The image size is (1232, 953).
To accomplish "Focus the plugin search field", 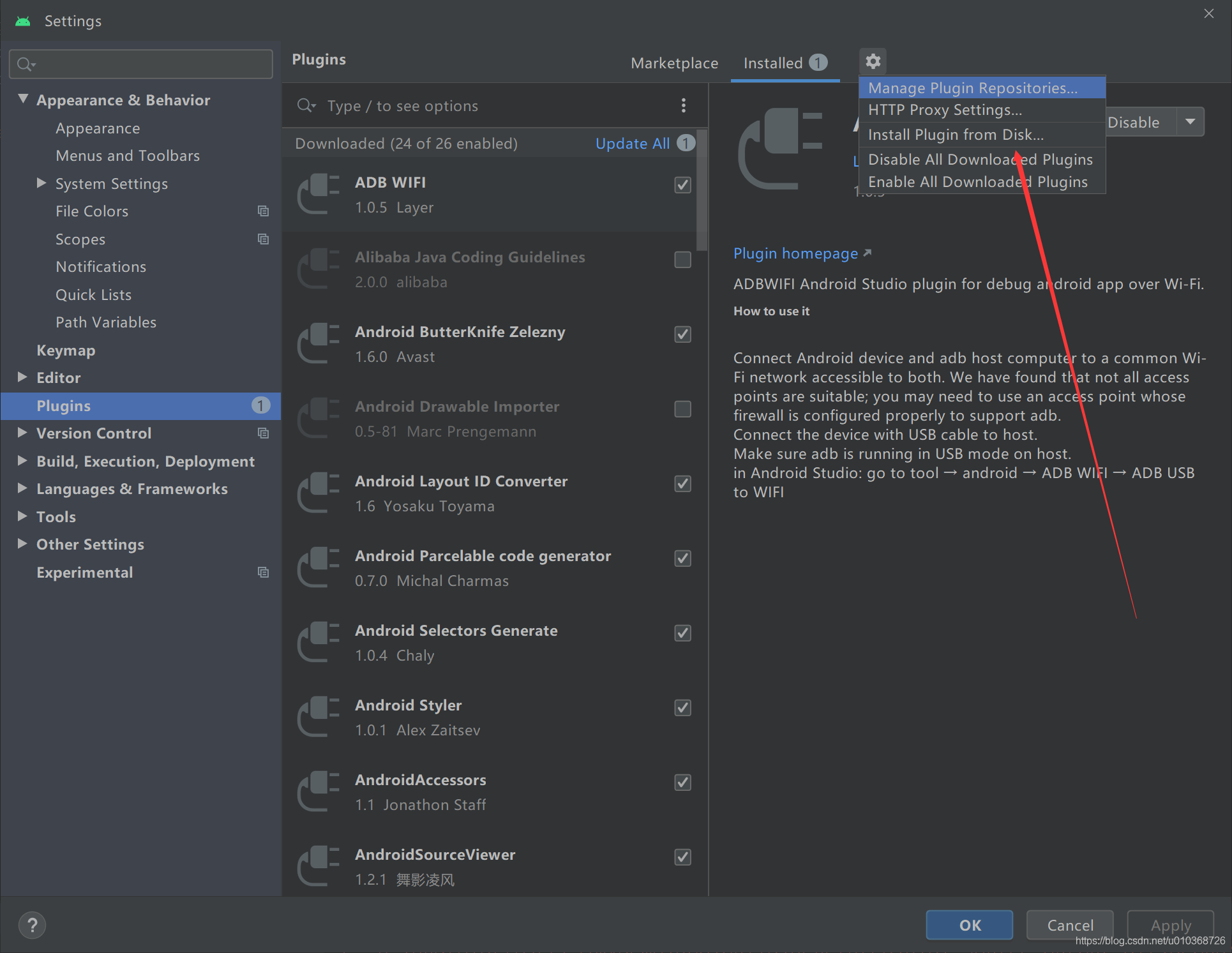I will (485, 106).
